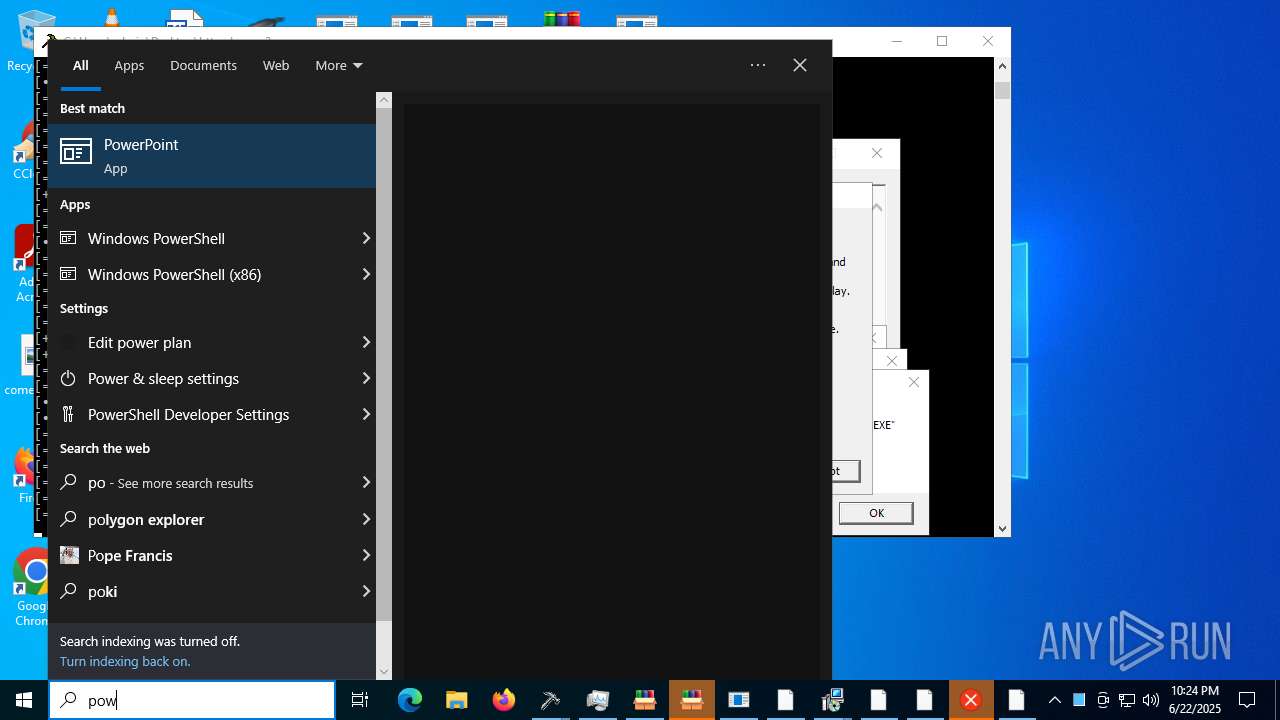Image resolution: width=1280 pixels, height=720 pixels.
Task: Open clock showing 10:24 PM
Action: click(x=1194, y=700)
